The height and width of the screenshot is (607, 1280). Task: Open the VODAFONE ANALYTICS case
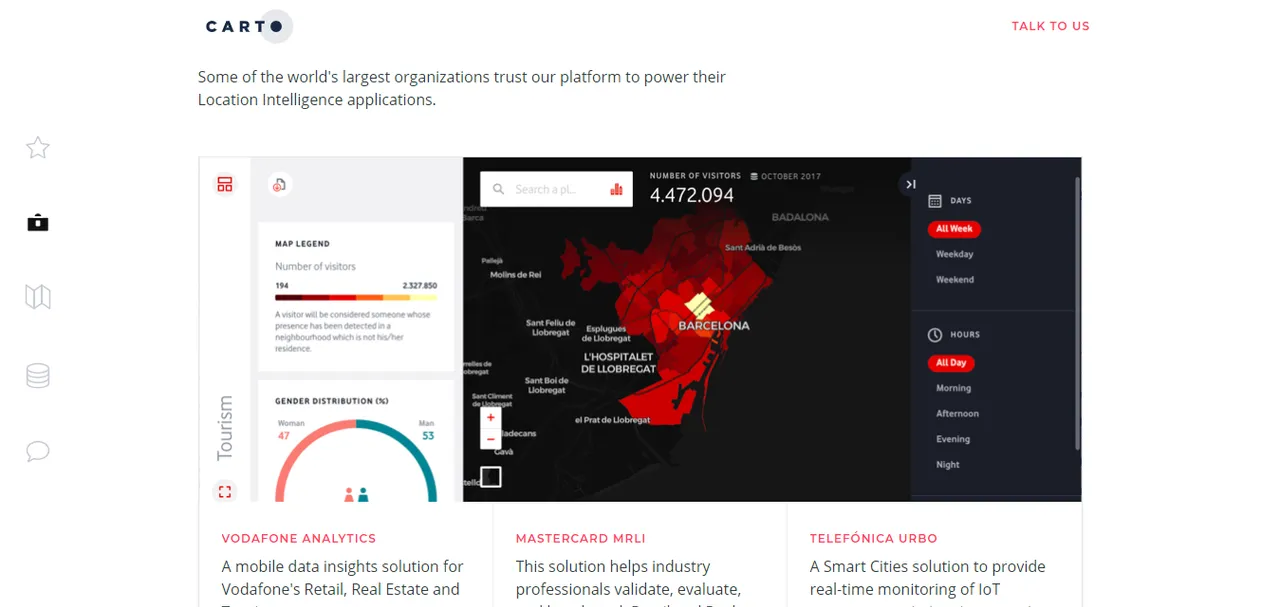299,538
